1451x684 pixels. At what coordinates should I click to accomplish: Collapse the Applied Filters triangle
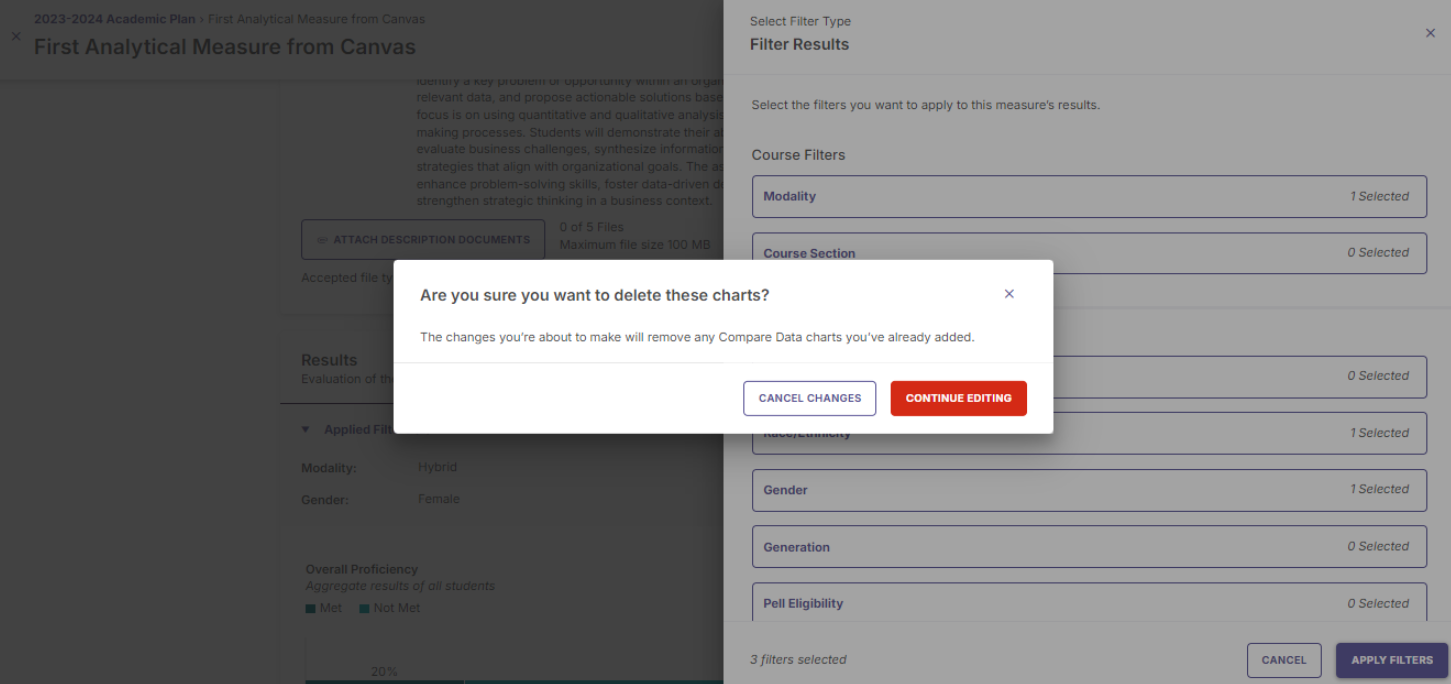coord(306,430)
